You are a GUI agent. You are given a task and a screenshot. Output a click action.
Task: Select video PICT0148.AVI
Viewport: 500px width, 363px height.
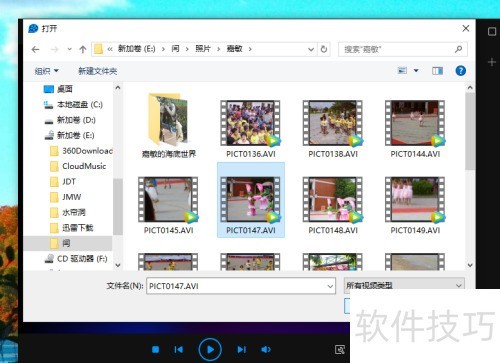point(333,205)
